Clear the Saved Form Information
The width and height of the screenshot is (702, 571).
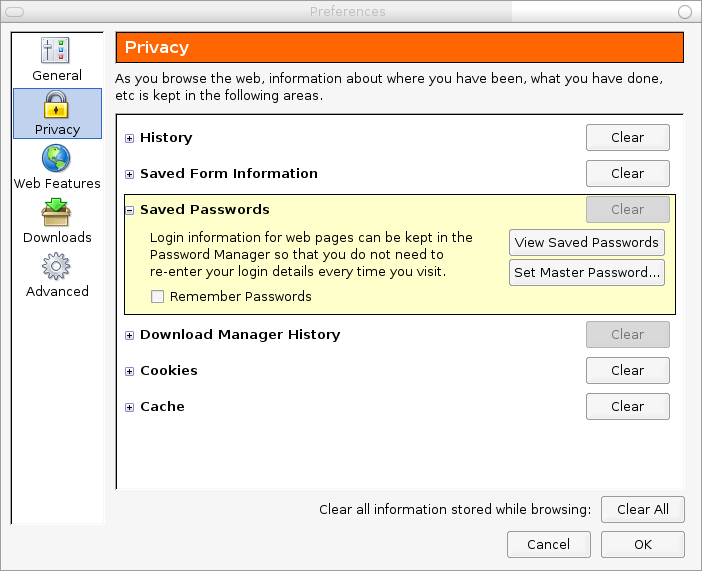point(627,174)
